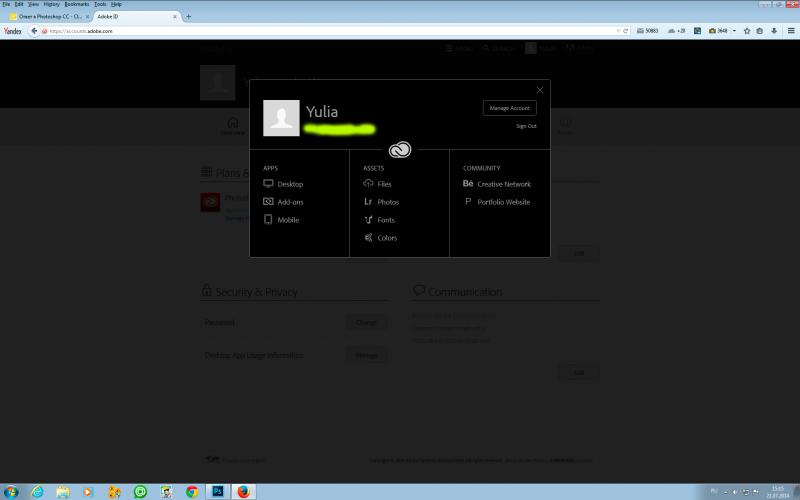Open the Windows Start menu
800x500 pixels.
click(11, 492)
